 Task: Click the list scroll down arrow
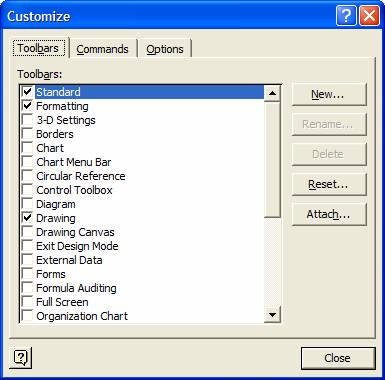pos(272,314)
